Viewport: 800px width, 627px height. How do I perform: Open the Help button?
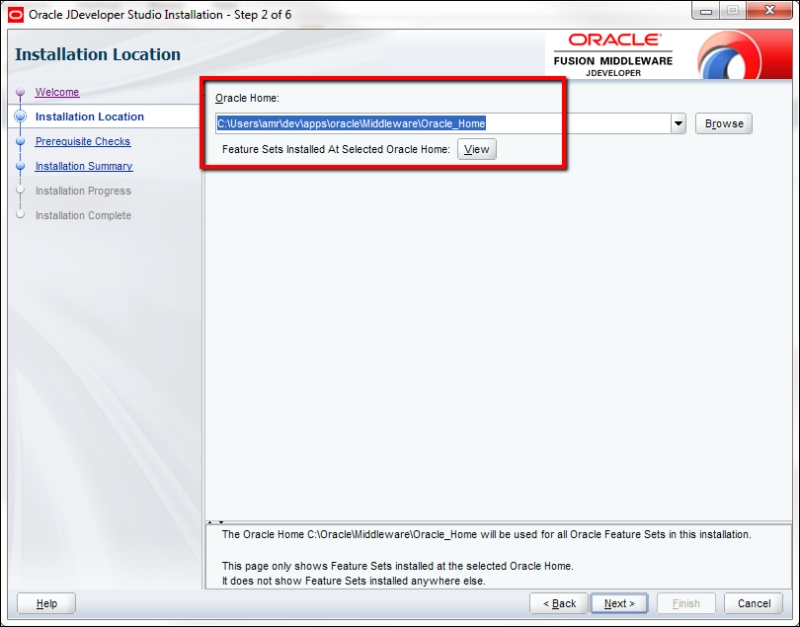coord(46,604)
